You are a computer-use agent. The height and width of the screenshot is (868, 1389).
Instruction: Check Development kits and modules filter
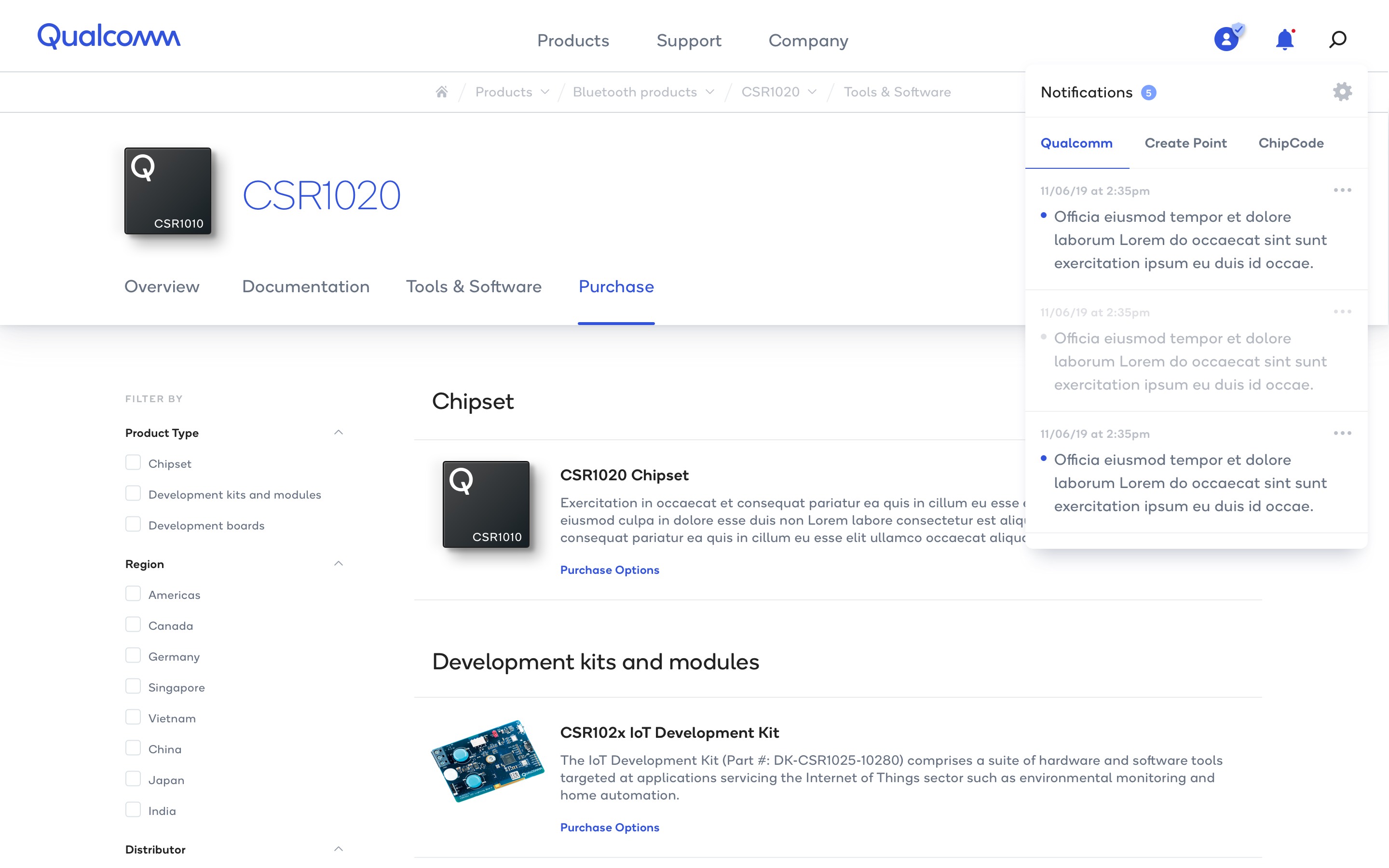point(133,494)
